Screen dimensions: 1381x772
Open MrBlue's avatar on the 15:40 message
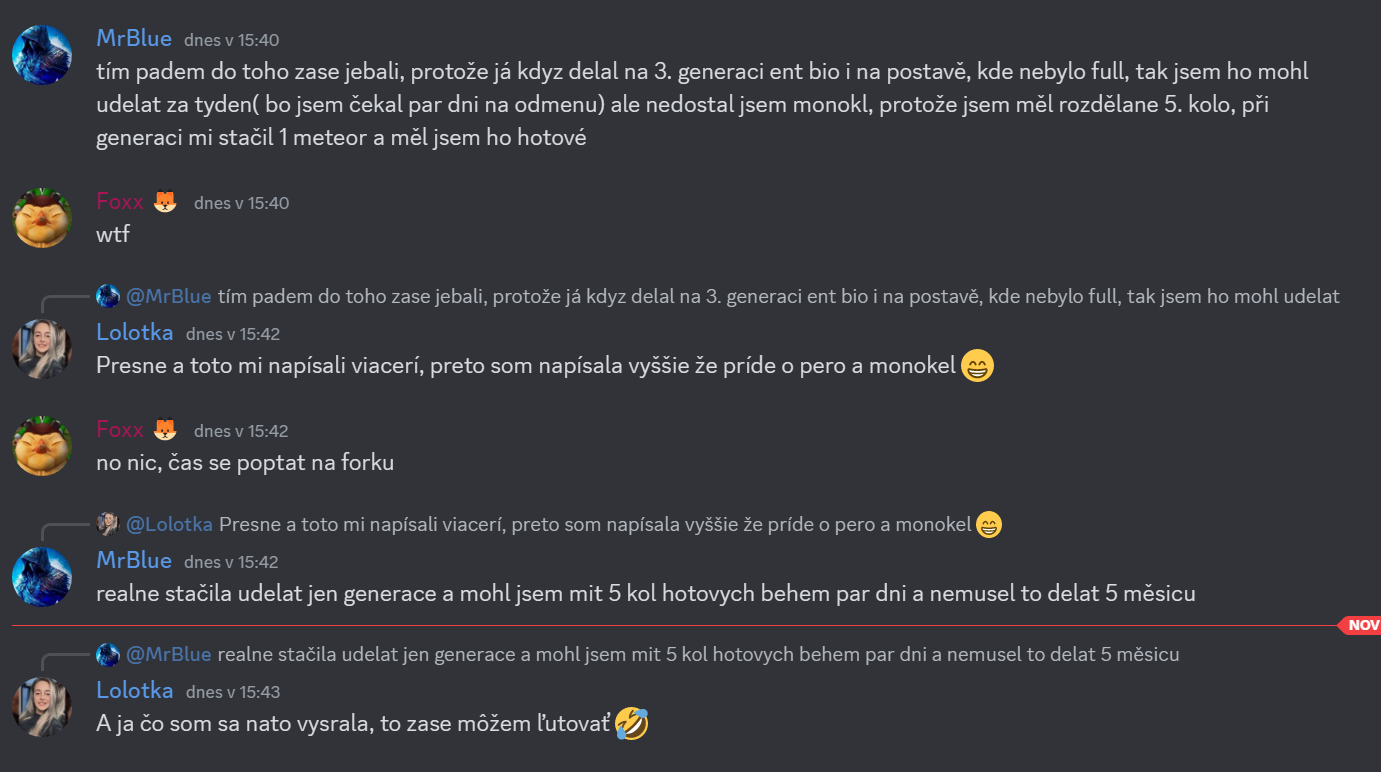pyautogui.click(x=41, y=55)
